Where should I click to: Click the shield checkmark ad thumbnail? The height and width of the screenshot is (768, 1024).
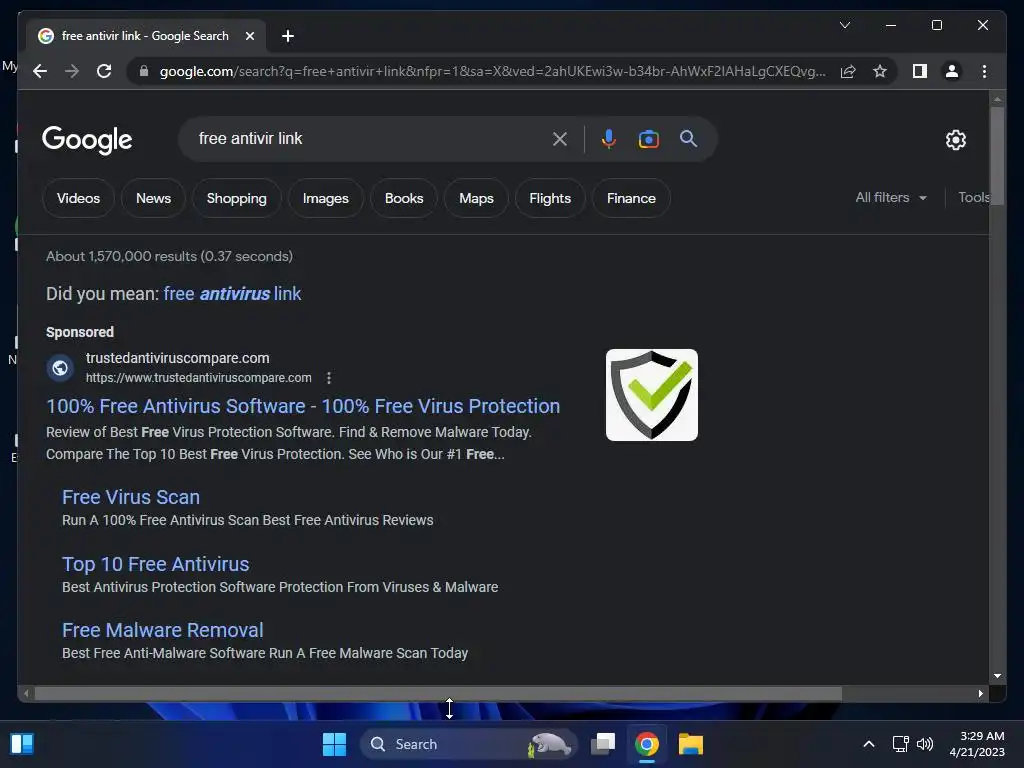(x=652, y=394)
